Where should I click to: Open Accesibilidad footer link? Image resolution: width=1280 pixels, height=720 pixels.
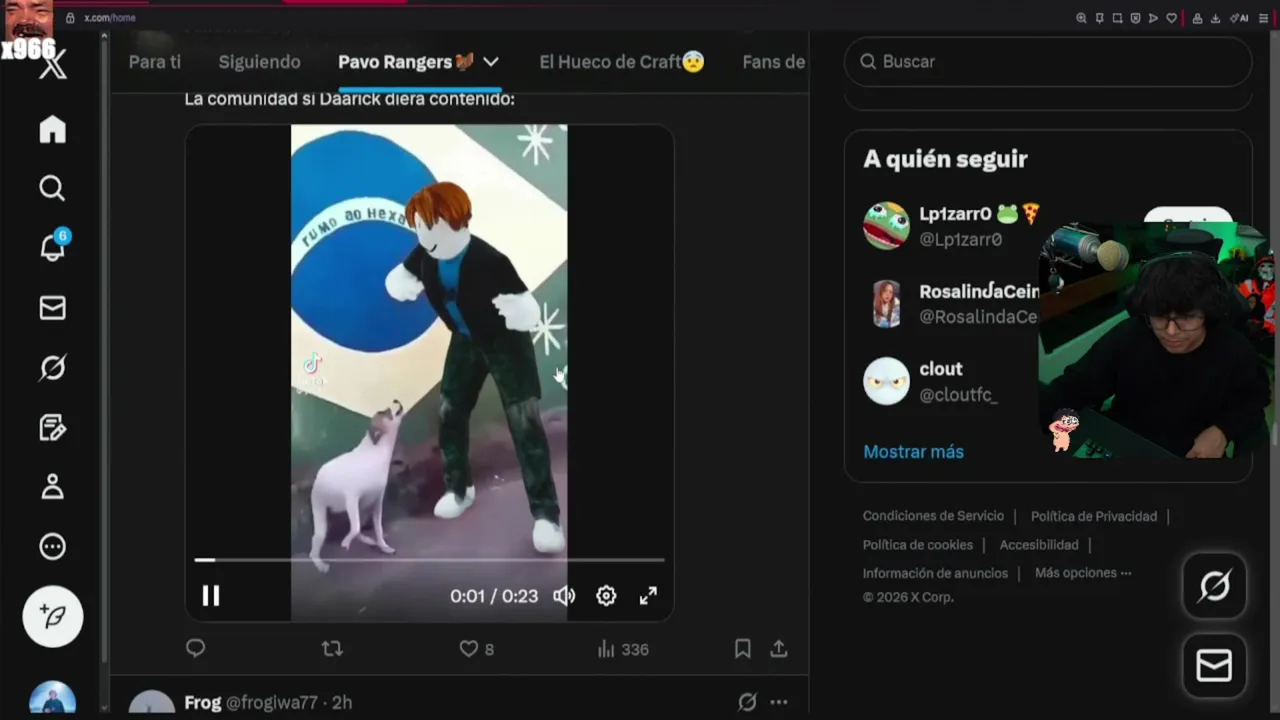[x=1039, y=545]
